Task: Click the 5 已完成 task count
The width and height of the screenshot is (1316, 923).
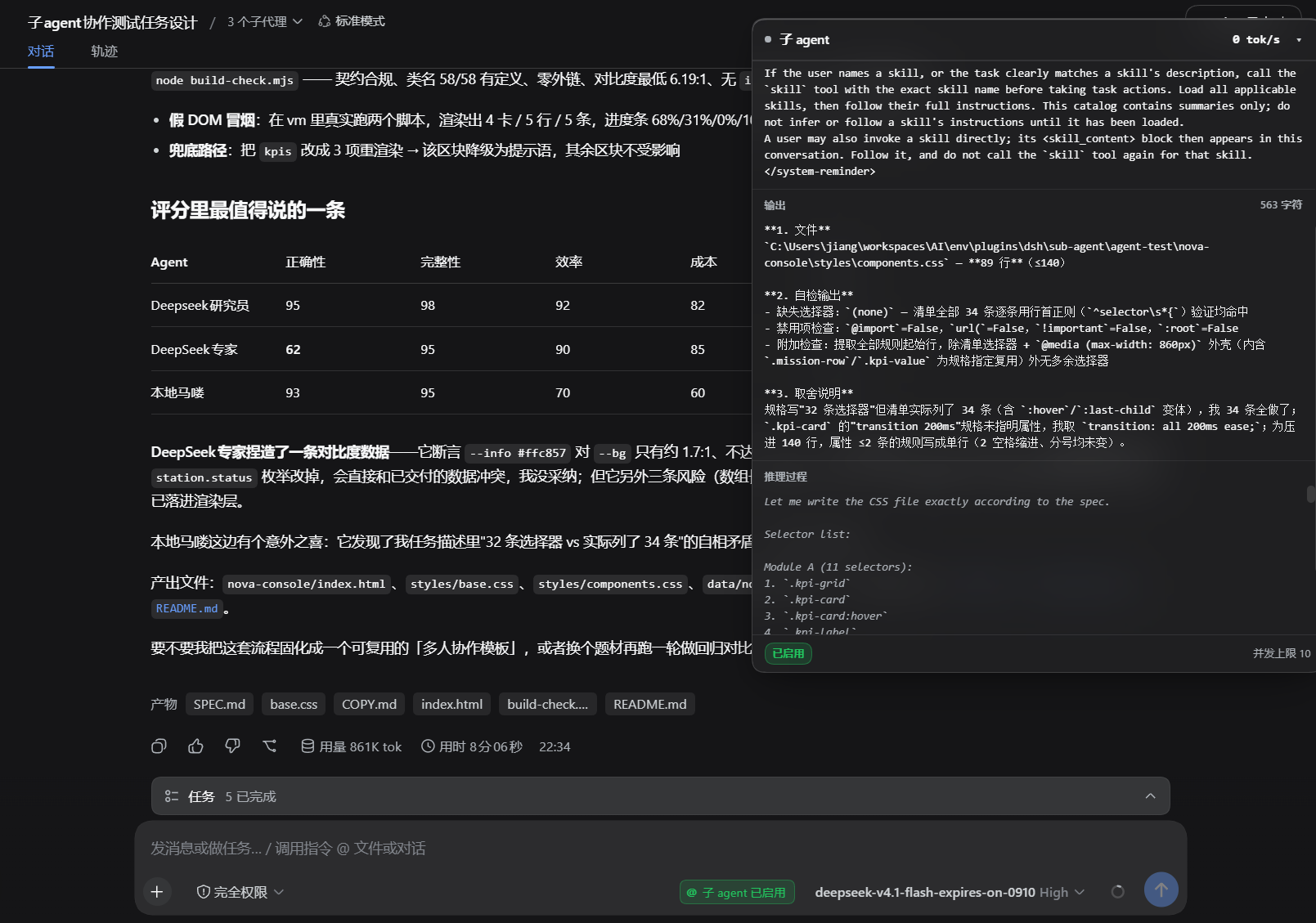Action: 250,796
